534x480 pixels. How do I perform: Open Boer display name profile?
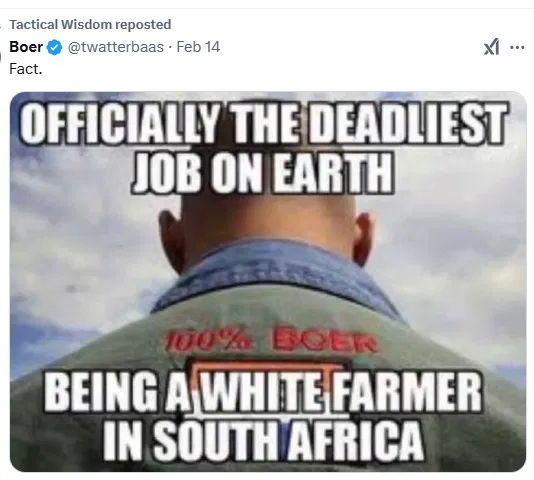[26, 47]
